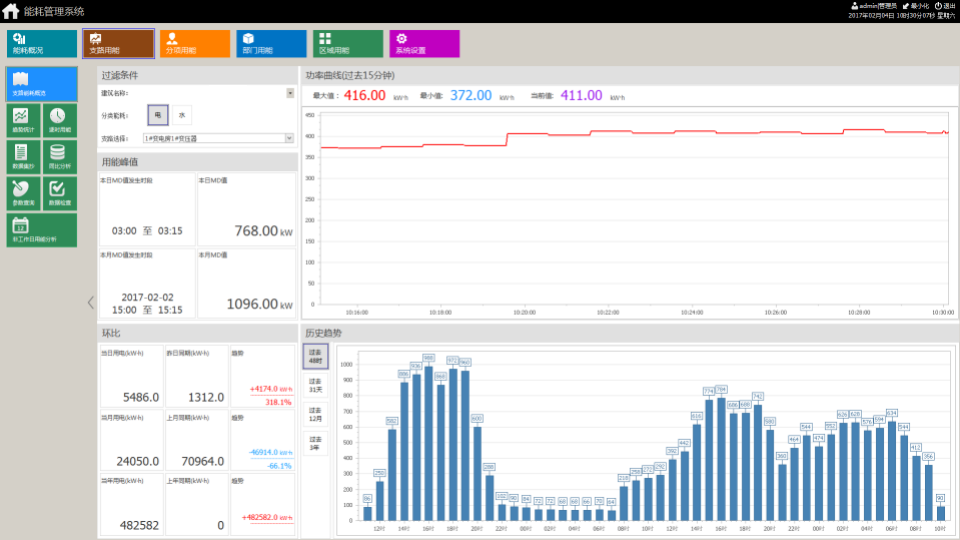Open 趋势统计 trend chart tile

pos(22,122)
